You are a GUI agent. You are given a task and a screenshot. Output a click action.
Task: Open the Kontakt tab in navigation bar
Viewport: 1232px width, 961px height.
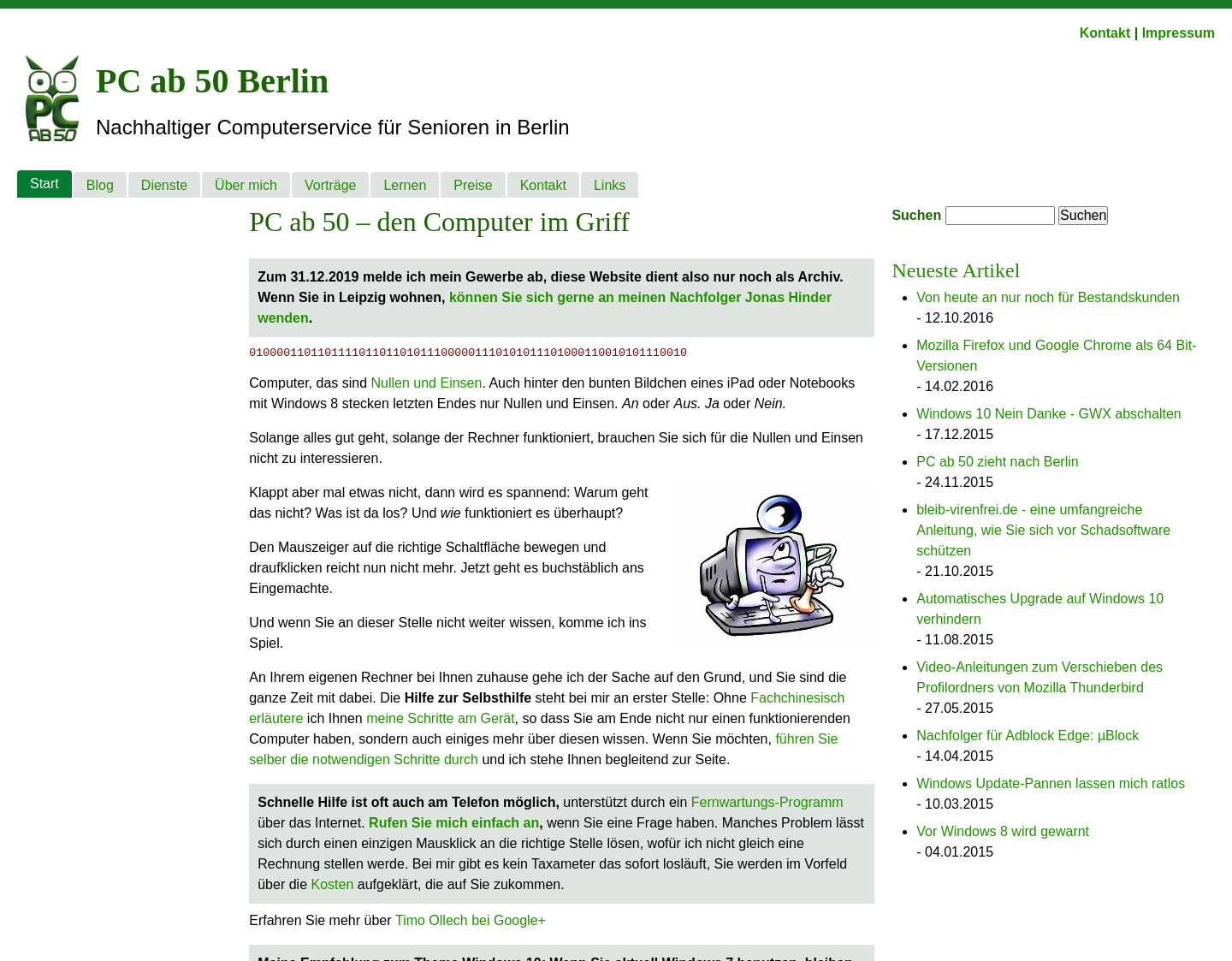[x=543, y=185]
